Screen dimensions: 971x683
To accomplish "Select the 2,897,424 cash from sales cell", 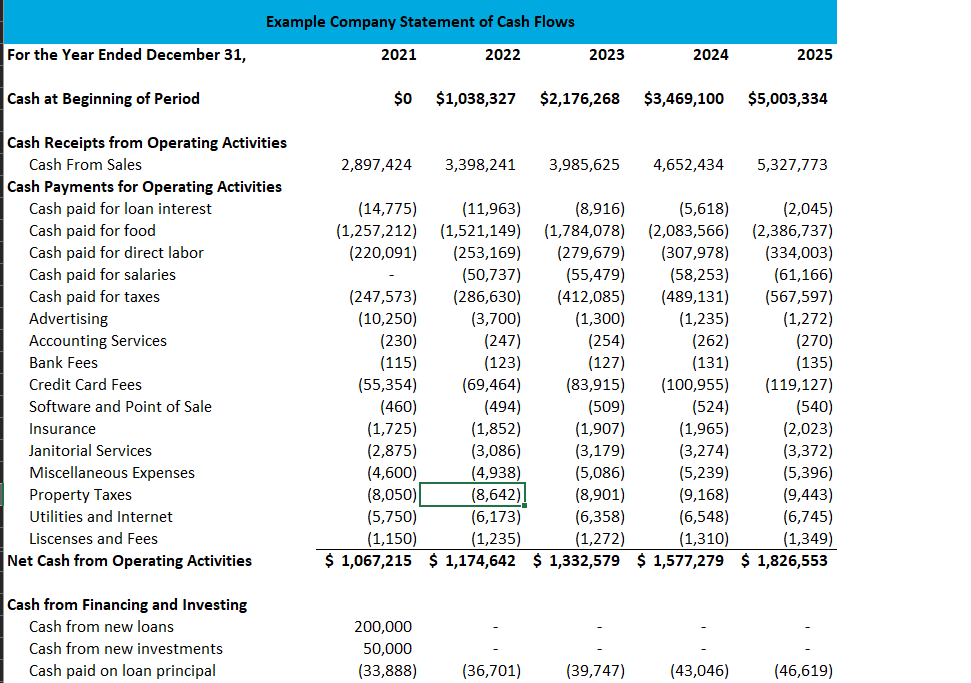I will point(377,165).
